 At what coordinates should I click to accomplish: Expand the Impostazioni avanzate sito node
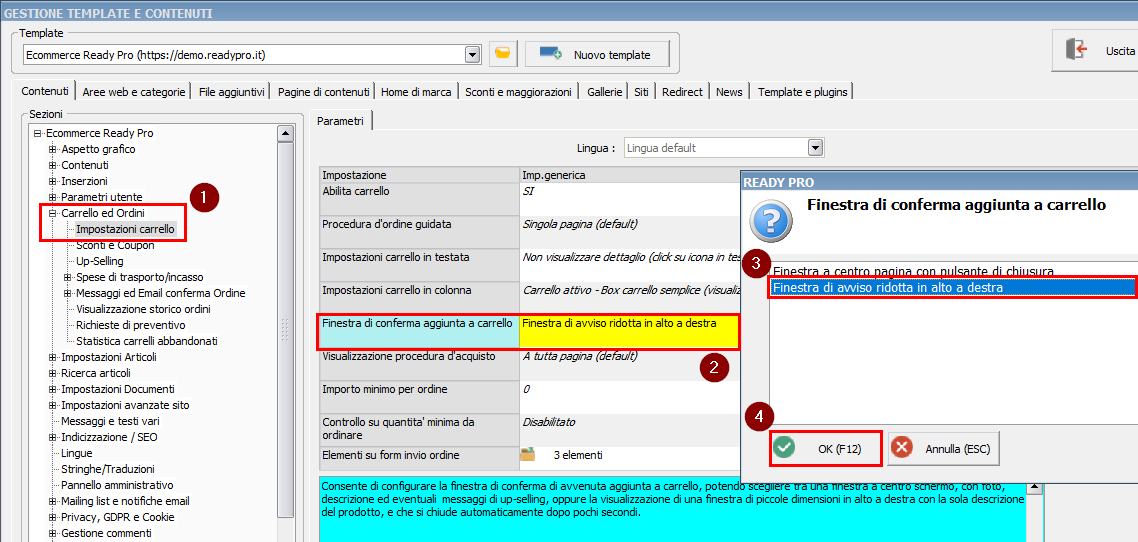52,405
